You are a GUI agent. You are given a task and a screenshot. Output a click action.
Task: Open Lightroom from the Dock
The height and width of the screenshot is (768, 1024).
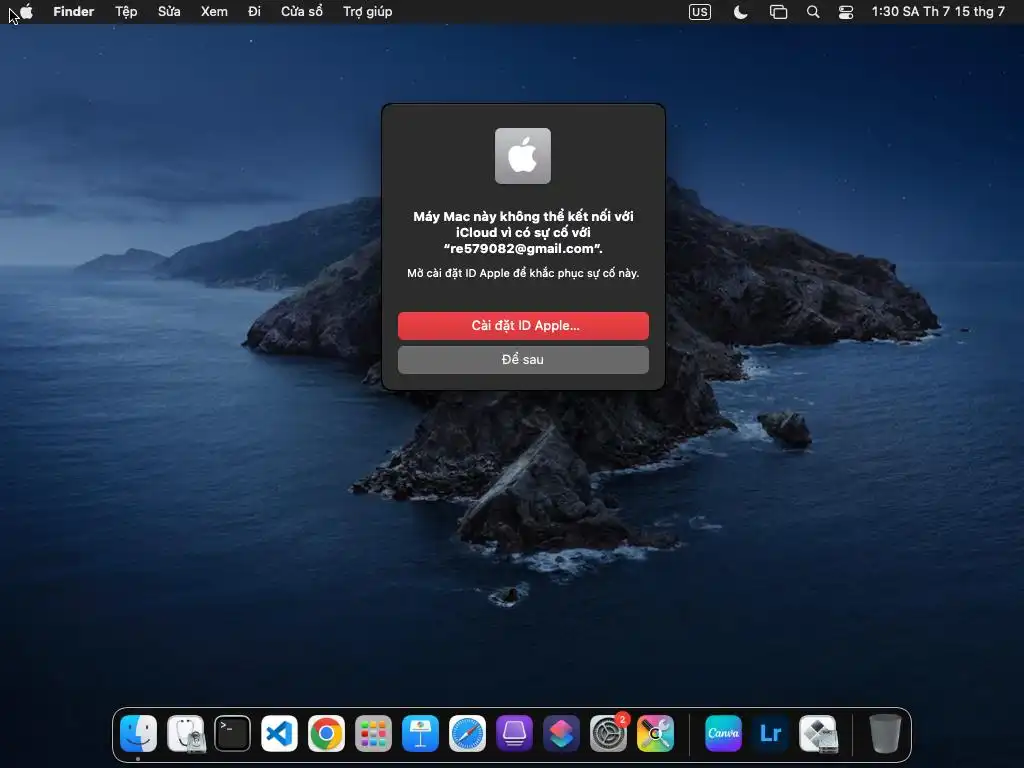(771, 733)
